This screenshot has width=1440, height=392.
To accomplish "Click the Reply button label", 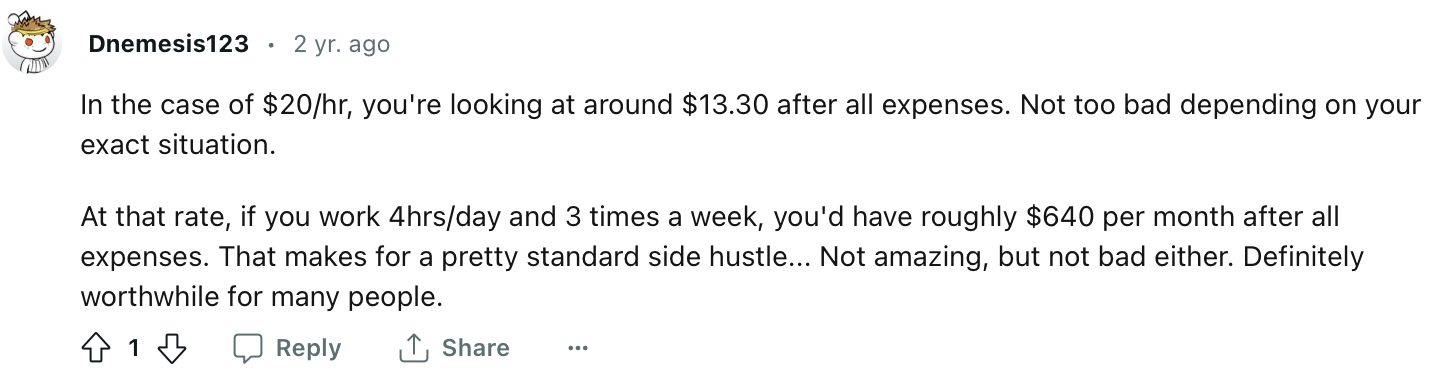I will pos(308,348).
